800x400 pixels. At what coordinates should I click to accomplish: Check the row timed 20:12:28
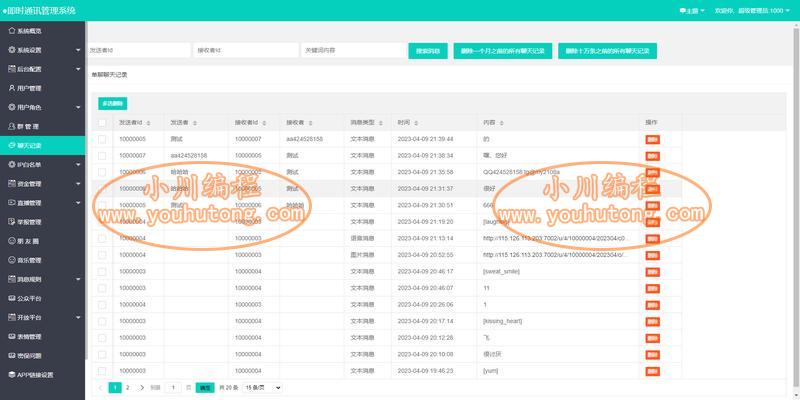click(102, 338)
